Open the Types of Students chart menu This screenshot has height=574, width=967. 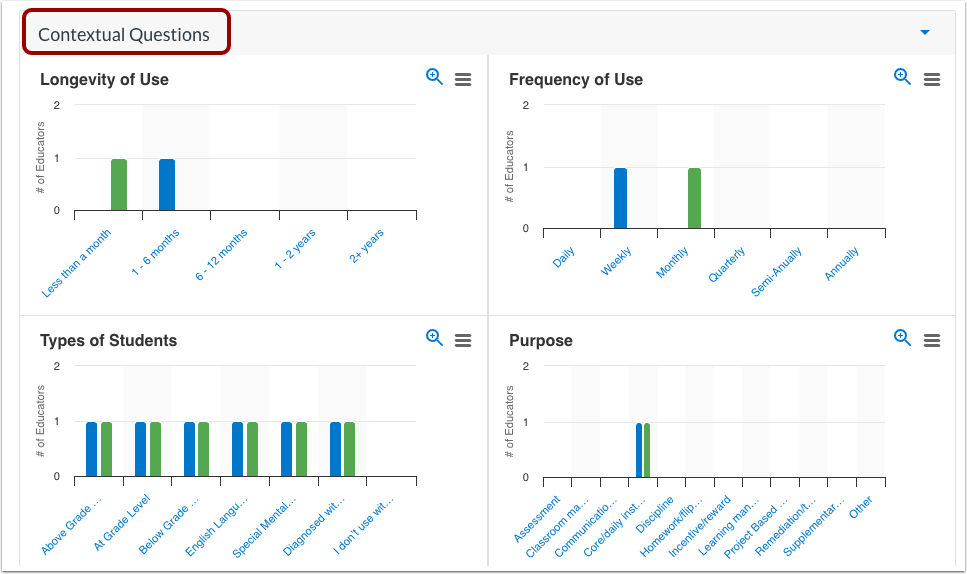(x=463, y=340)
